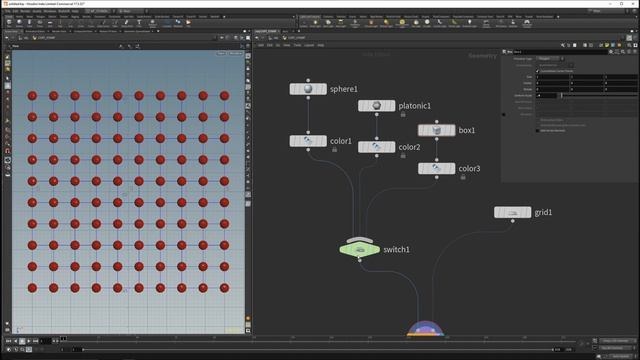Switch to Rigid Bodies shelf tab

(376, 17)
